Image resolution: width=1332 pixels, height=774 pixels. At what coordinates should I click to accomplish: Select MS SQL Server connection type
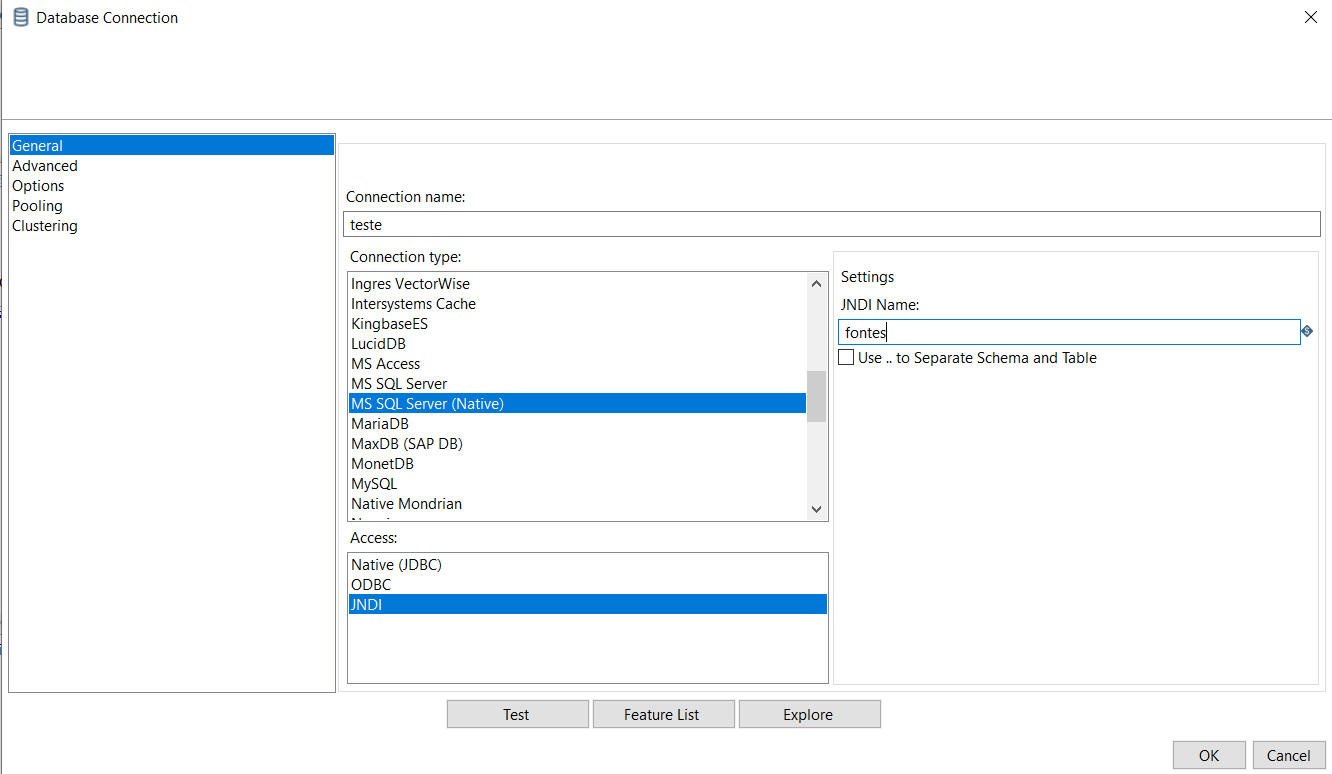click(577, 383)
